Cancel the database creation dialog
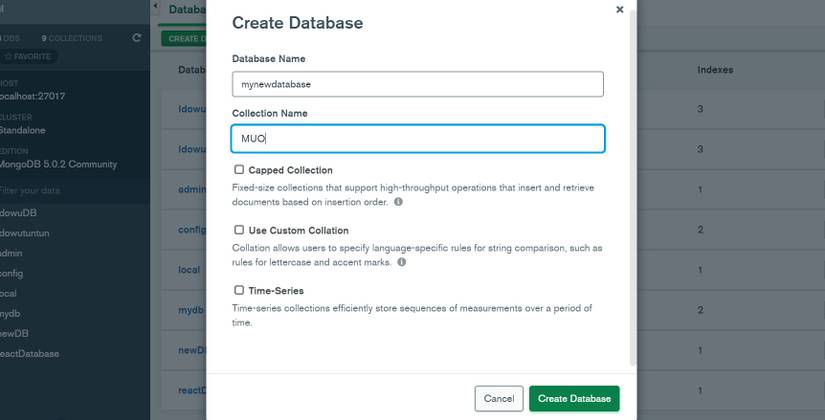825x420 pixels. coord(499,399)
